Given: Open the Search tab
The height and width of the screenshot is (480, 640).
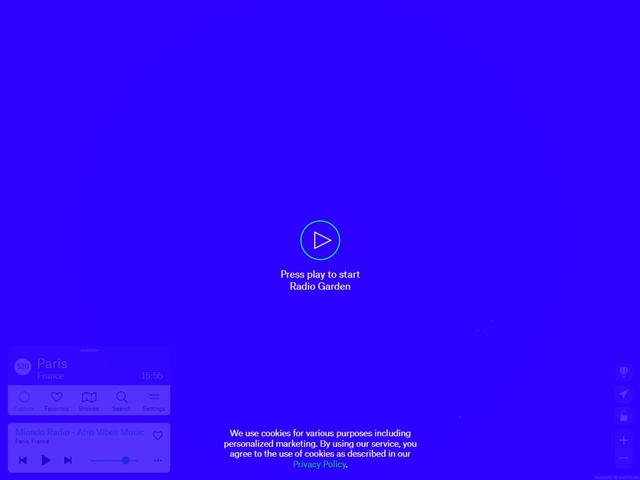Looking at the screenshot, I should tap(121, 401).
